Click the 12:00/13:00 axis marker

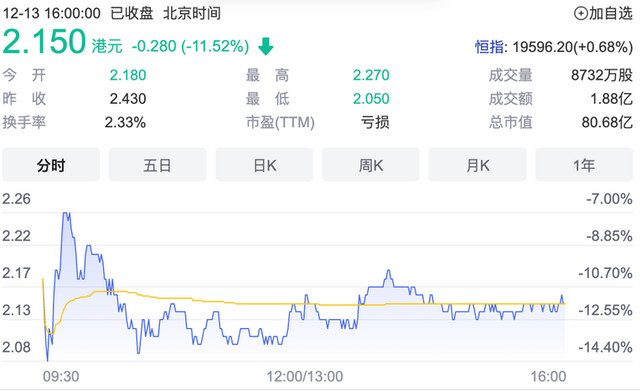[x=304, y=376]
